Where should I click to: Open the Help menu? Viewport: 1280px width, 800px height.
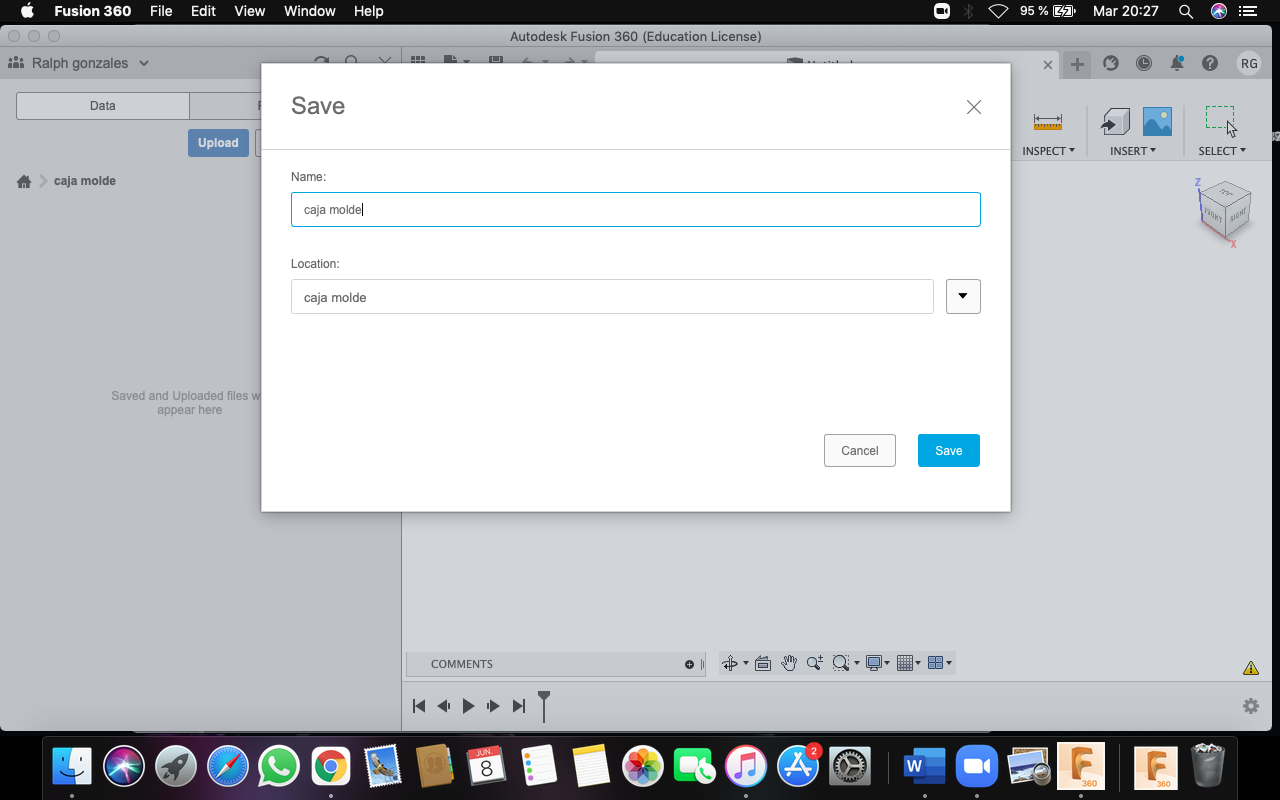pyautogui.click(x=369, y=11)
